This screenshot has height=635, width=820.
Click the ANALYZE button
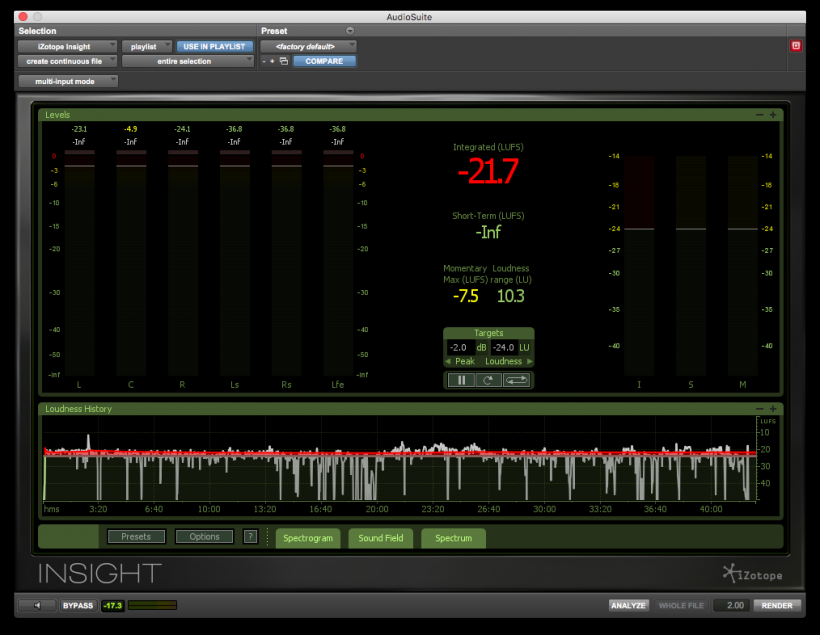pos(629,605)
